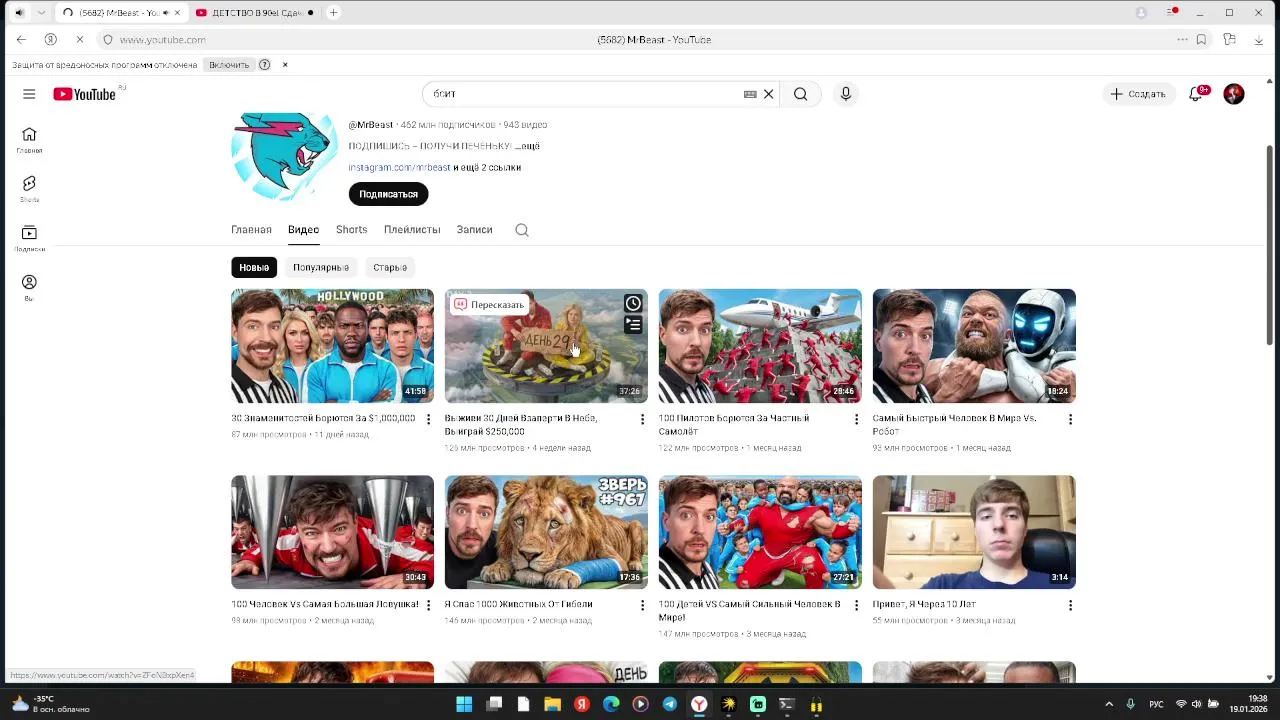Open the Hollywood 41:58 video thumbnail
Image resolution: width=1280 pixels, height=720 pixels.
(332, 346)
